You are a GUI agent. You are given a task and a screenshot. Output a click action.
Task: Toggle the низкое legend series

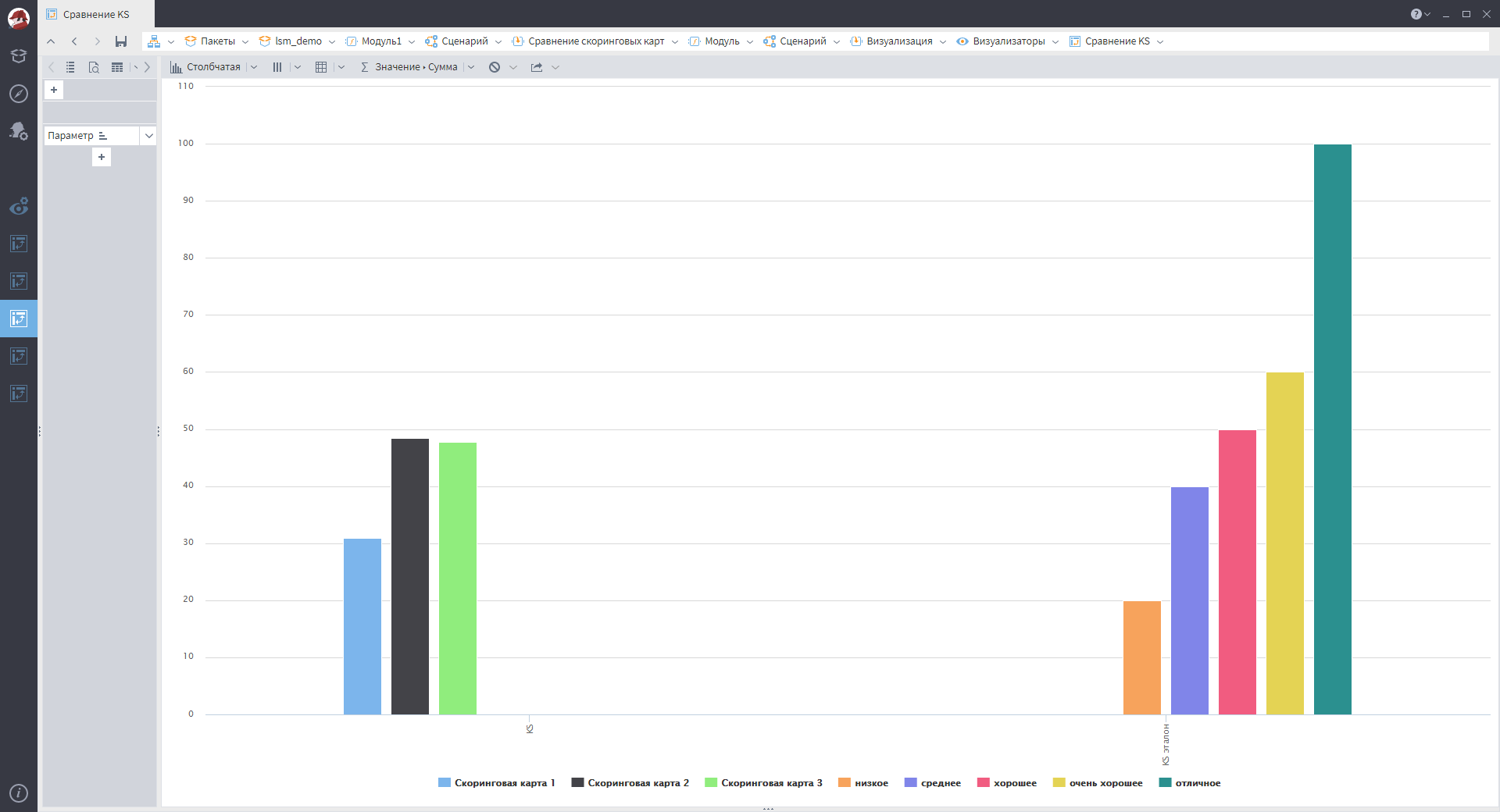863,783
